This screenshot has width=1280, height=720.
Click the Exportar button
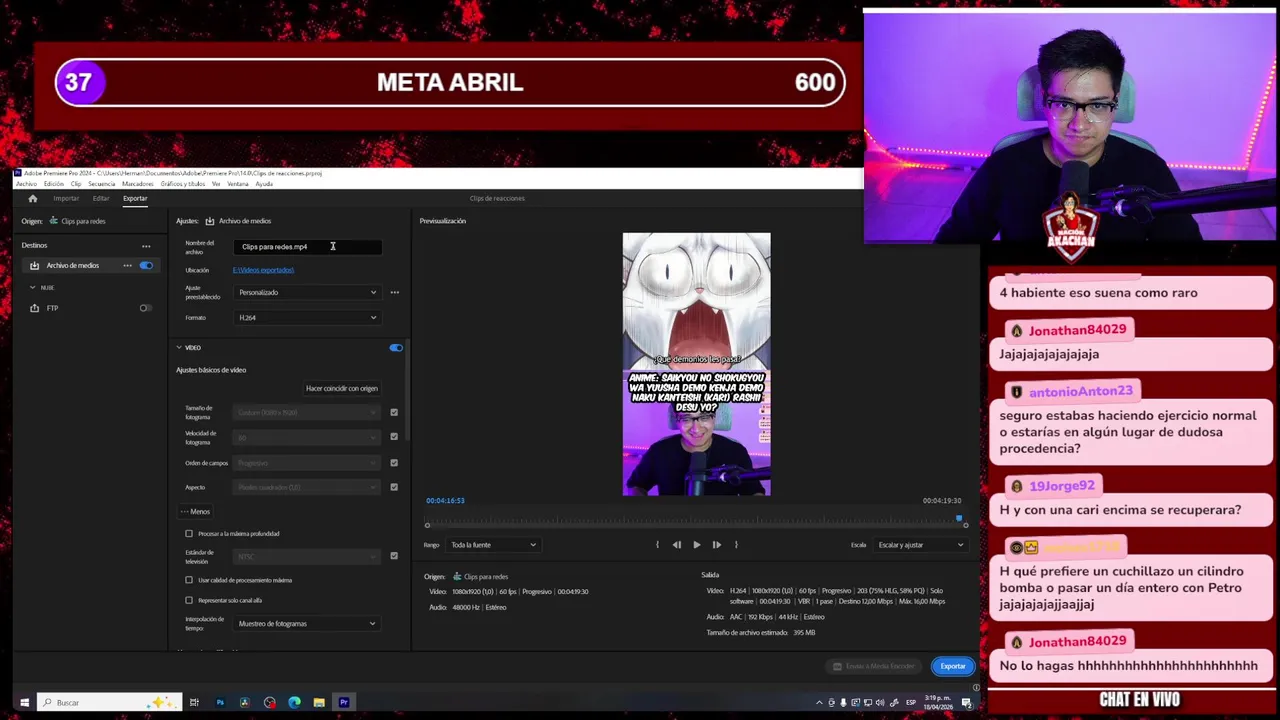(x=952, y=666)
